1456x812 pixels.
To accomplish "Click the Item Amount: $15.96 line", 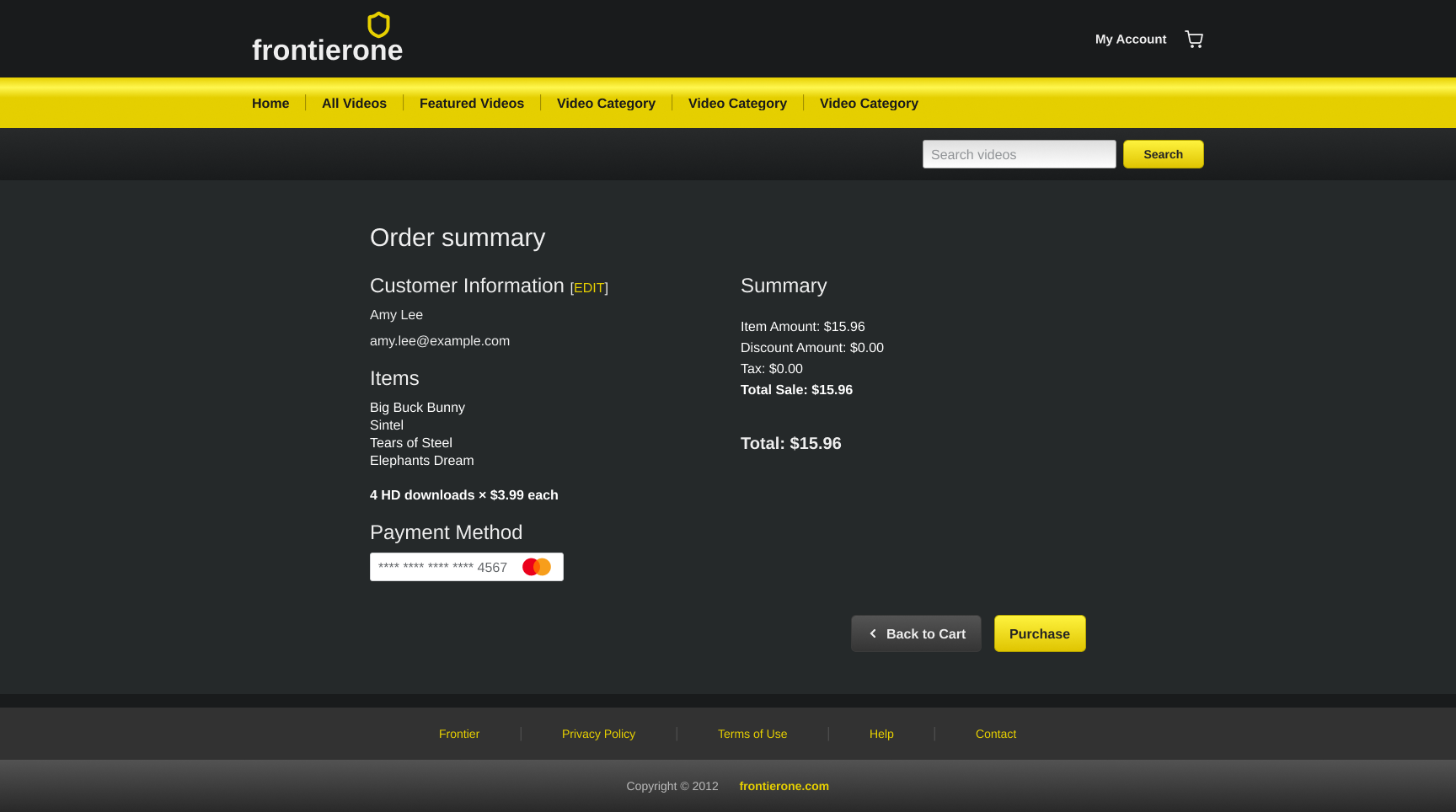I will (x=803, y=327).
